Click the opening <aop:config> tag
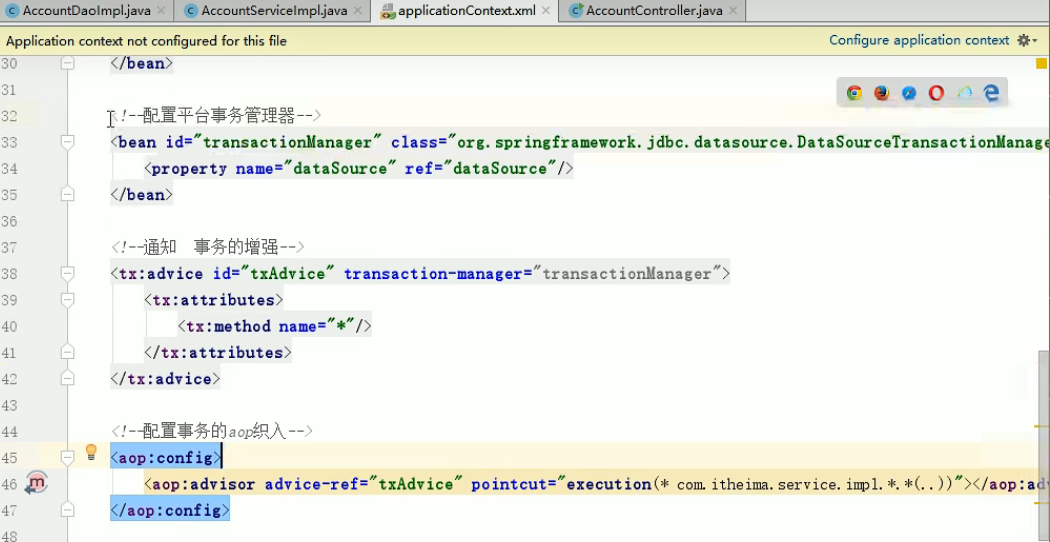This screenshot has height=542, width=1050. click(x=165, y=458)
